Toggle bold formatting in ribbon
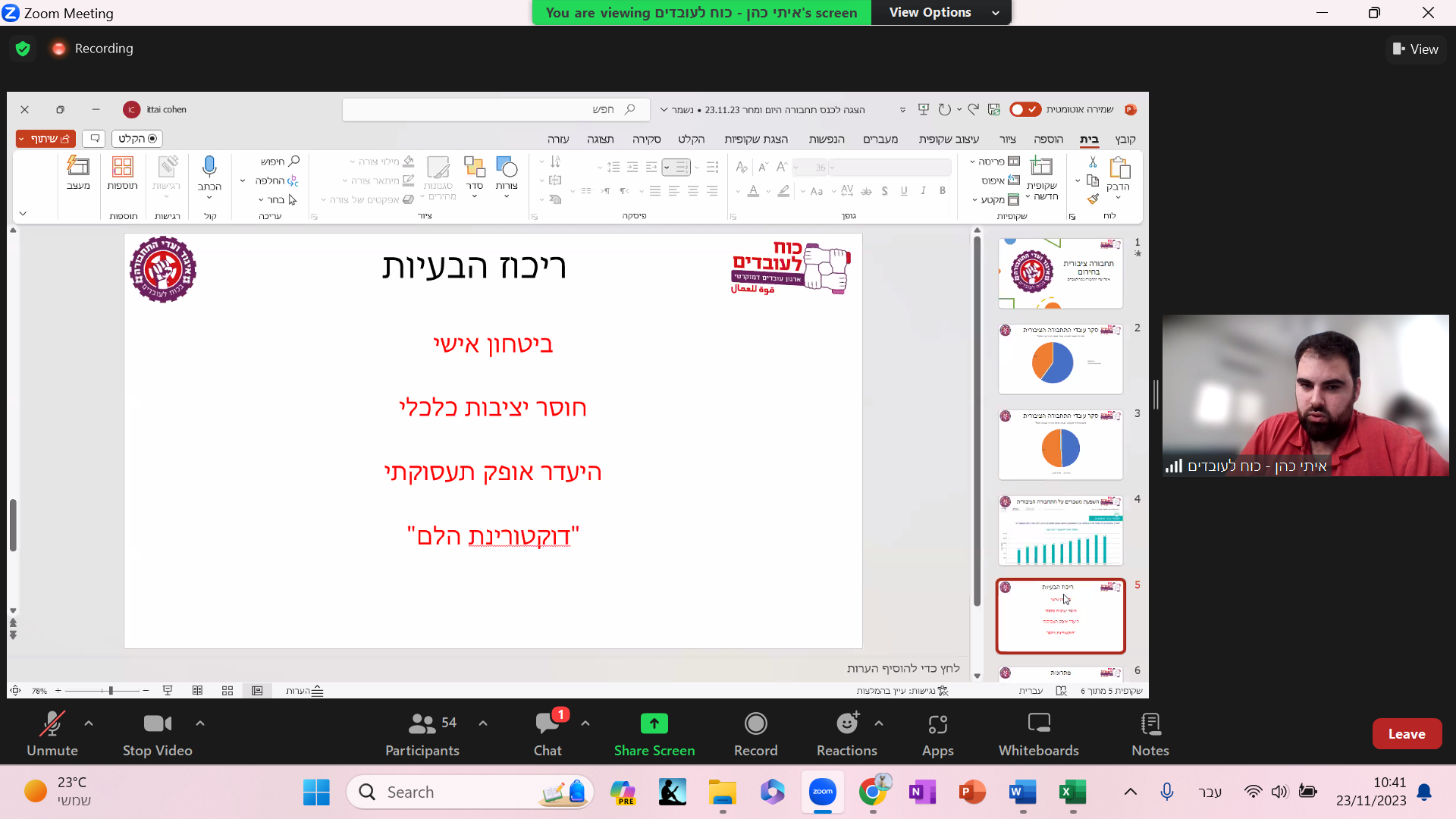 pyautogui.click(x=942, y=191)
